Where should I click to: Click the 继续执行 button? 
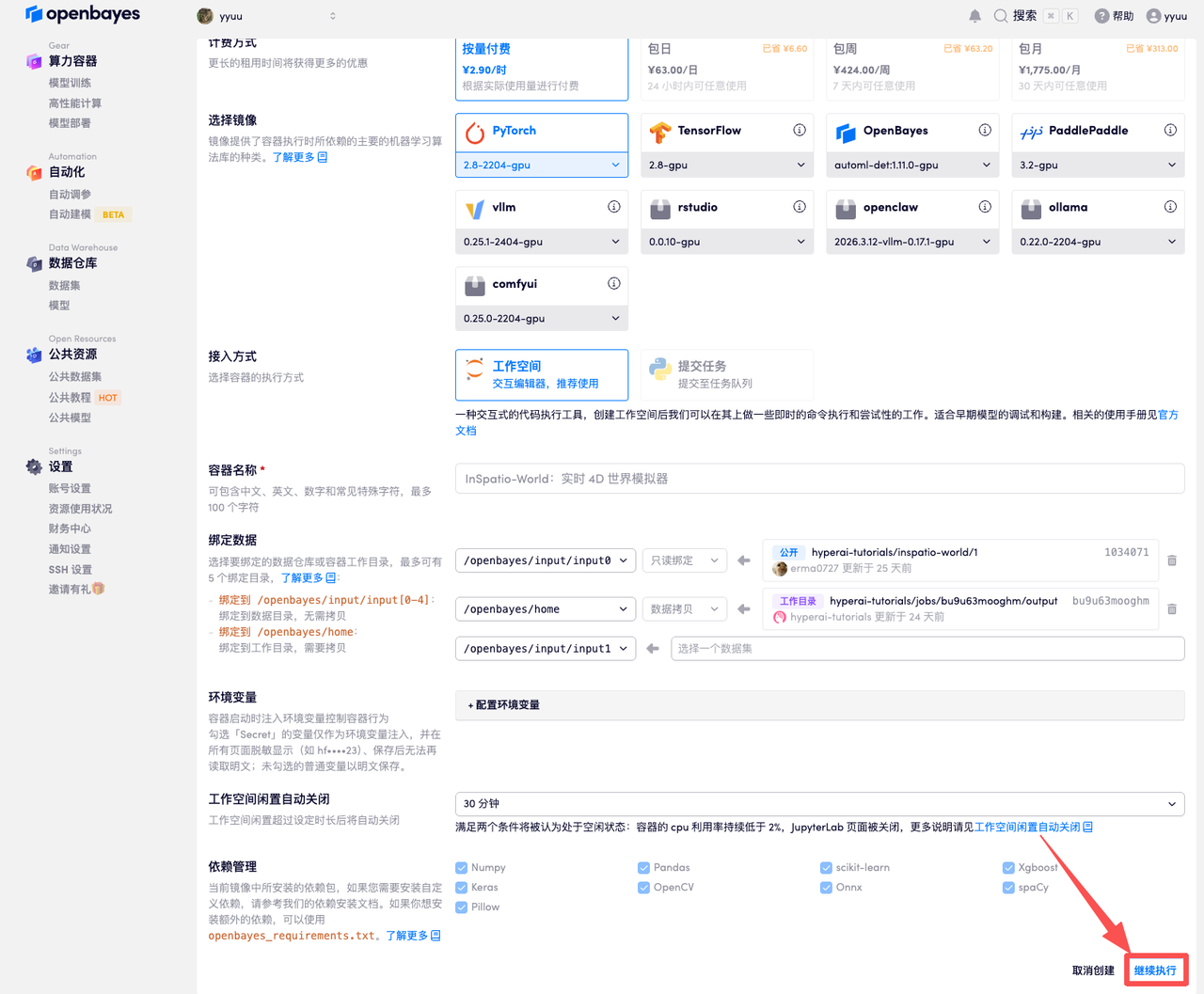pyautogui.click(x=1155, y=970)
